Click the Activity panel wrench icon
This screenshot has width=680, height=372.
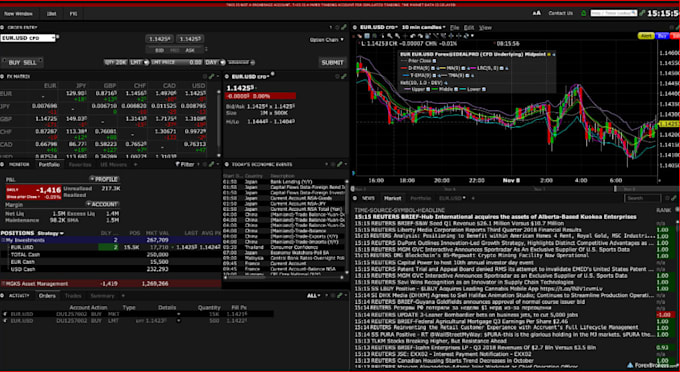pyautogui.click(x=340, y=296)
